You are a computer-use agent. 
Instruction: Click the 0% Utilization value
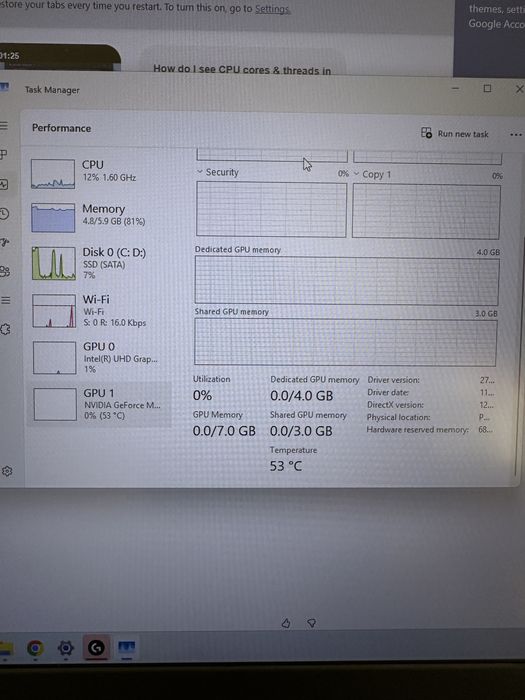(x=202, y=396)
